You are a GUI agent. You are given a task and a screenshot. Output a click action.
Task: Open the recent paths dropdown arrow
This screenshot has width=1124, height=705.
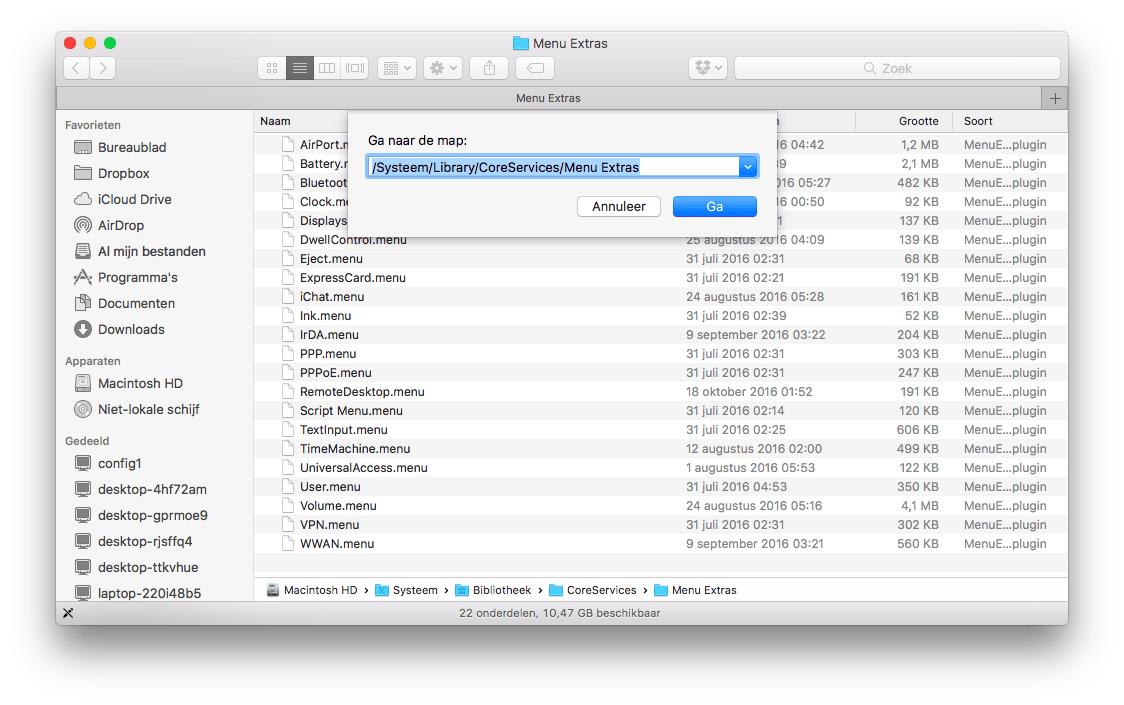click(748, 167)
